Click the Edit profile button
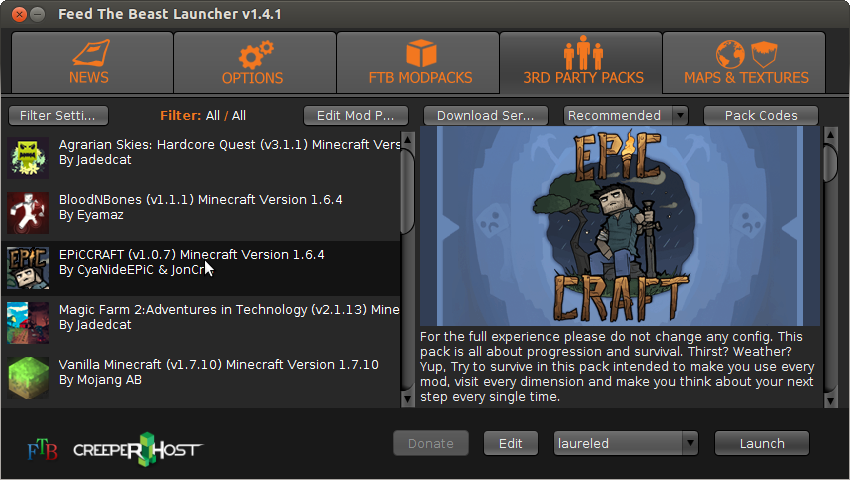The height and width of the screenshot is (480, 850). [x=511, y=444]
